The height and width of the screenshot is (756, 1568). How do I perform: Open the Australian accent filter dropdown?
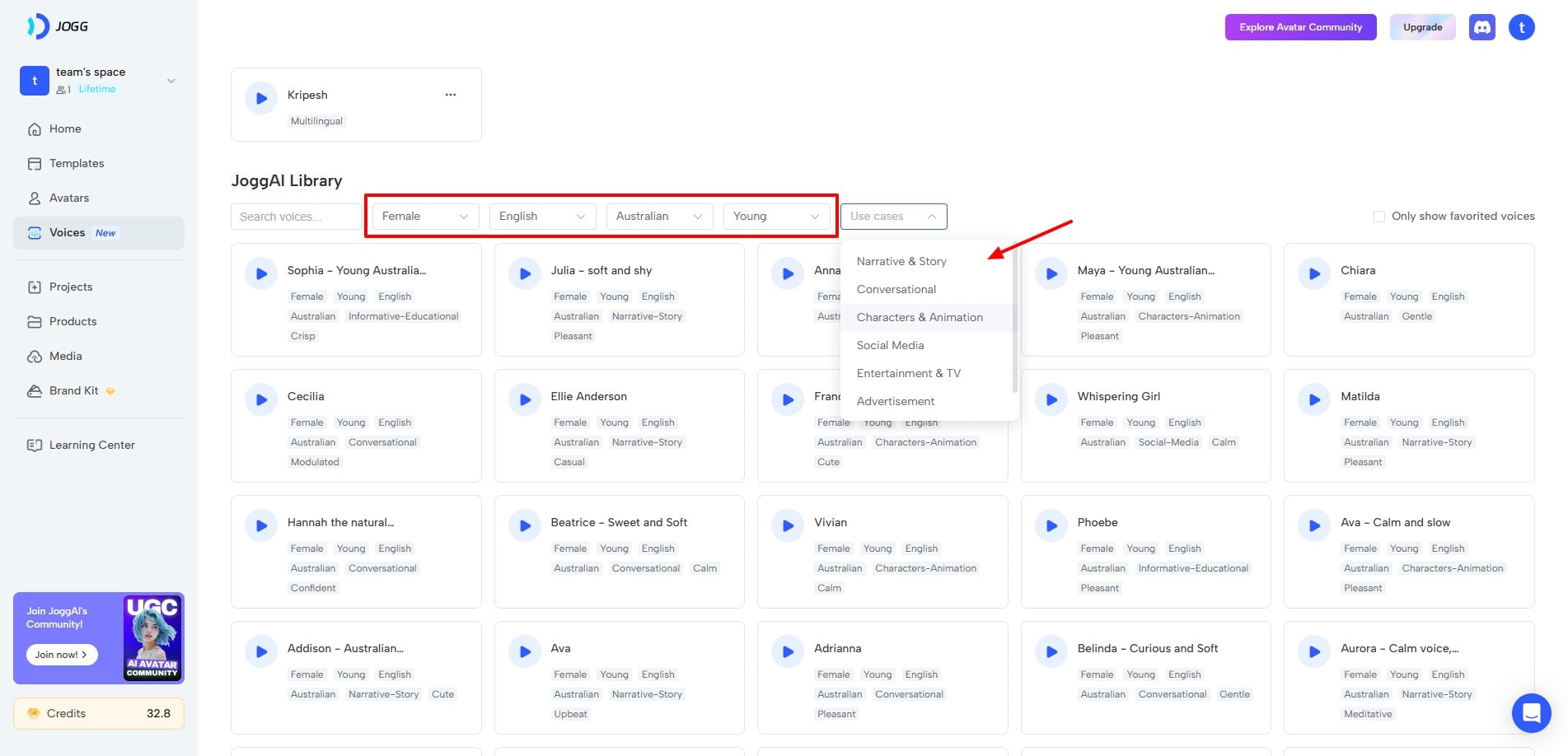click(658, 217)
